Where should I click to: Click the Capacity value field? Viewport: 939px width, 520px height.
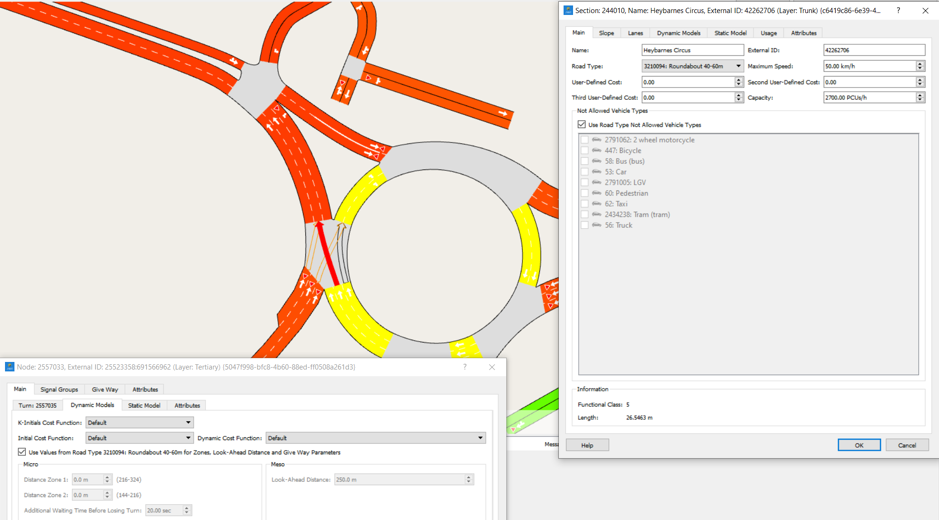pos(869,97)
